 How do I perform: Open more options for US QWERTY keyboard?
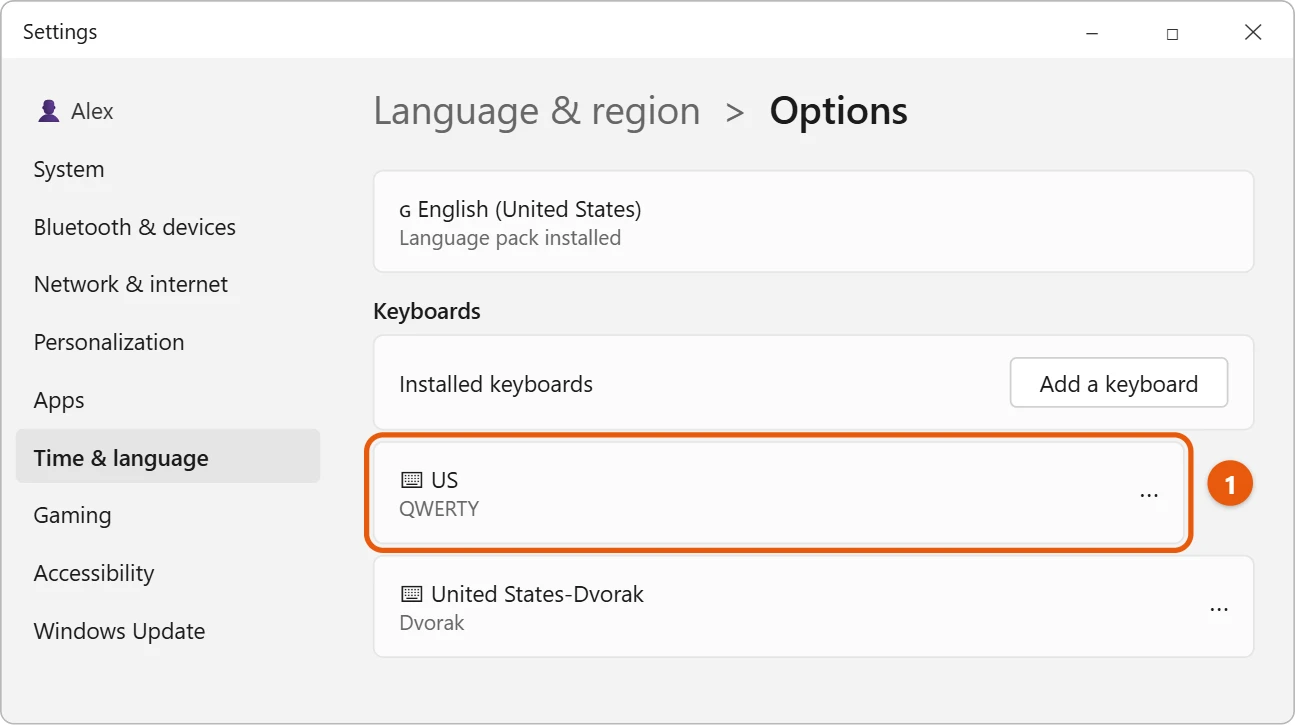click(1149, 495)
